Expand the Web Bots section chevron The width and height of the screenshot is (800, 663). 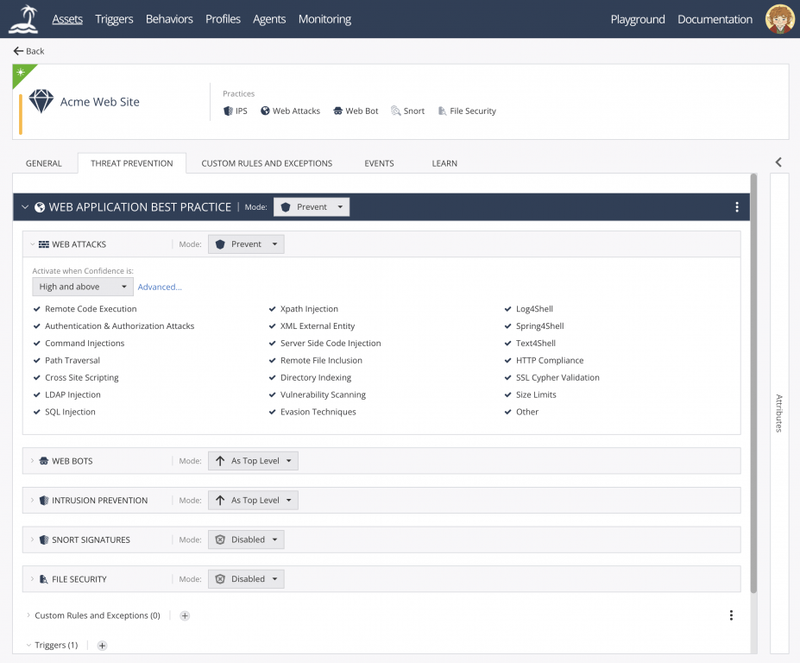pos(32,461)
